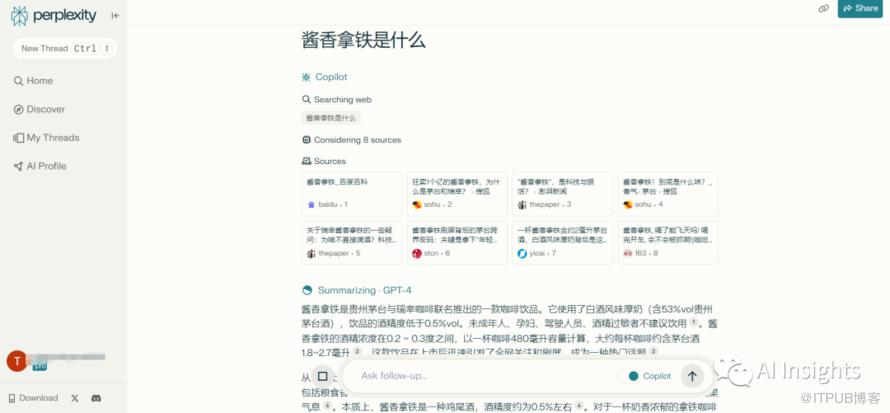The width and height of the screenshot is (890, 413).
Task: Toggle Copilot in the follow-up bar
Action: point(650,376)
